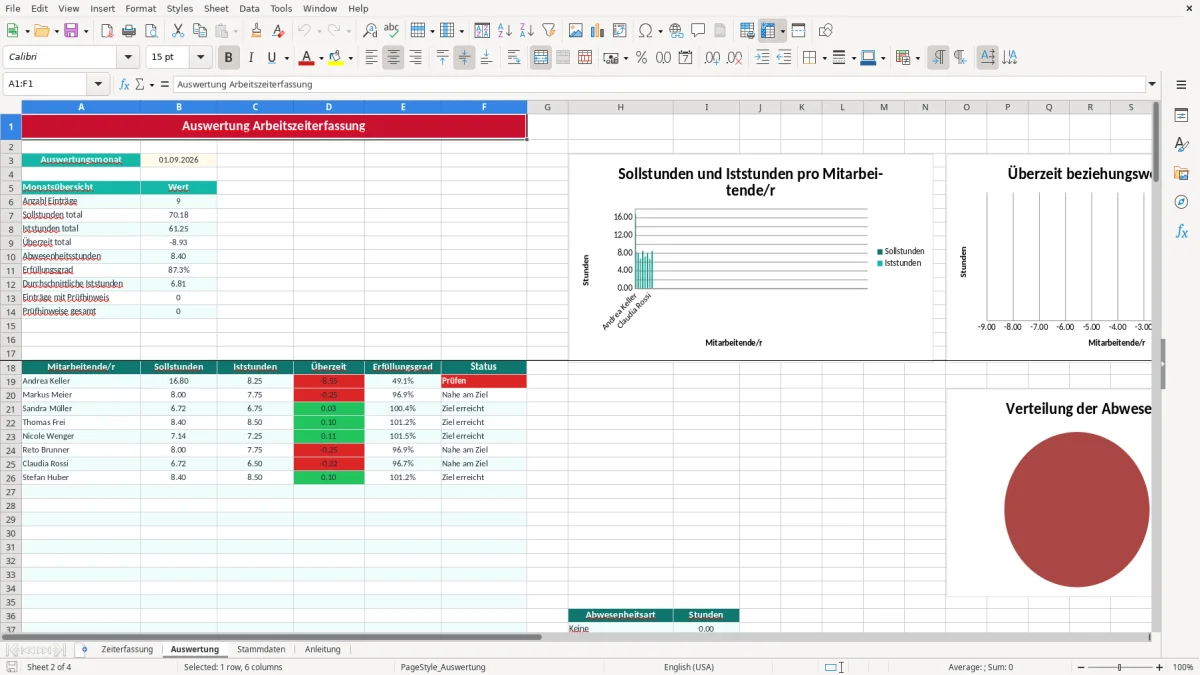Viewport: 1200px width, 675px height.
Task: Open the Sheet menu
Action: pyautogui.click(x=216, y=8)
